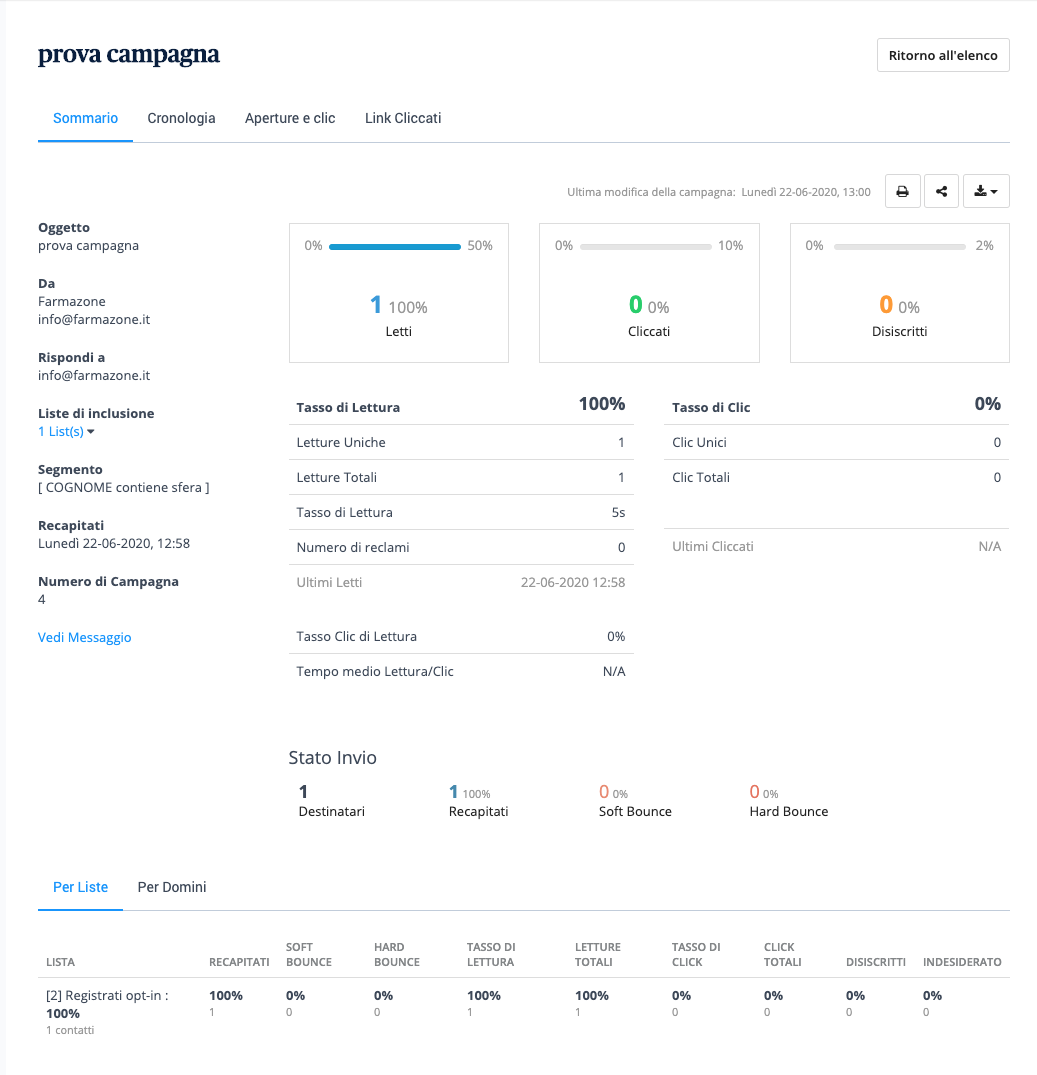
Task: Switch to the Per Domini tab
Action: click(172, 887)
